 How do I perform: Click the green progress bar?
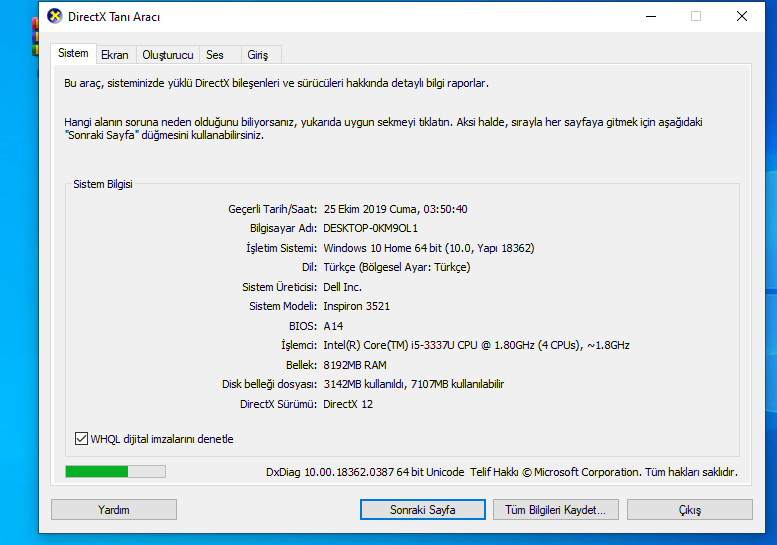click(115, 471)
